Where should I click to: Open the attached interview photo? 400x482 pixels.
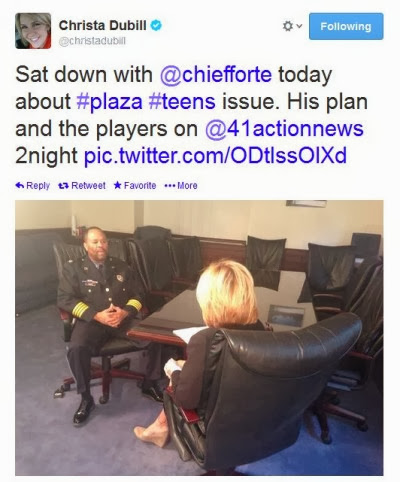(x=199, y=338)
